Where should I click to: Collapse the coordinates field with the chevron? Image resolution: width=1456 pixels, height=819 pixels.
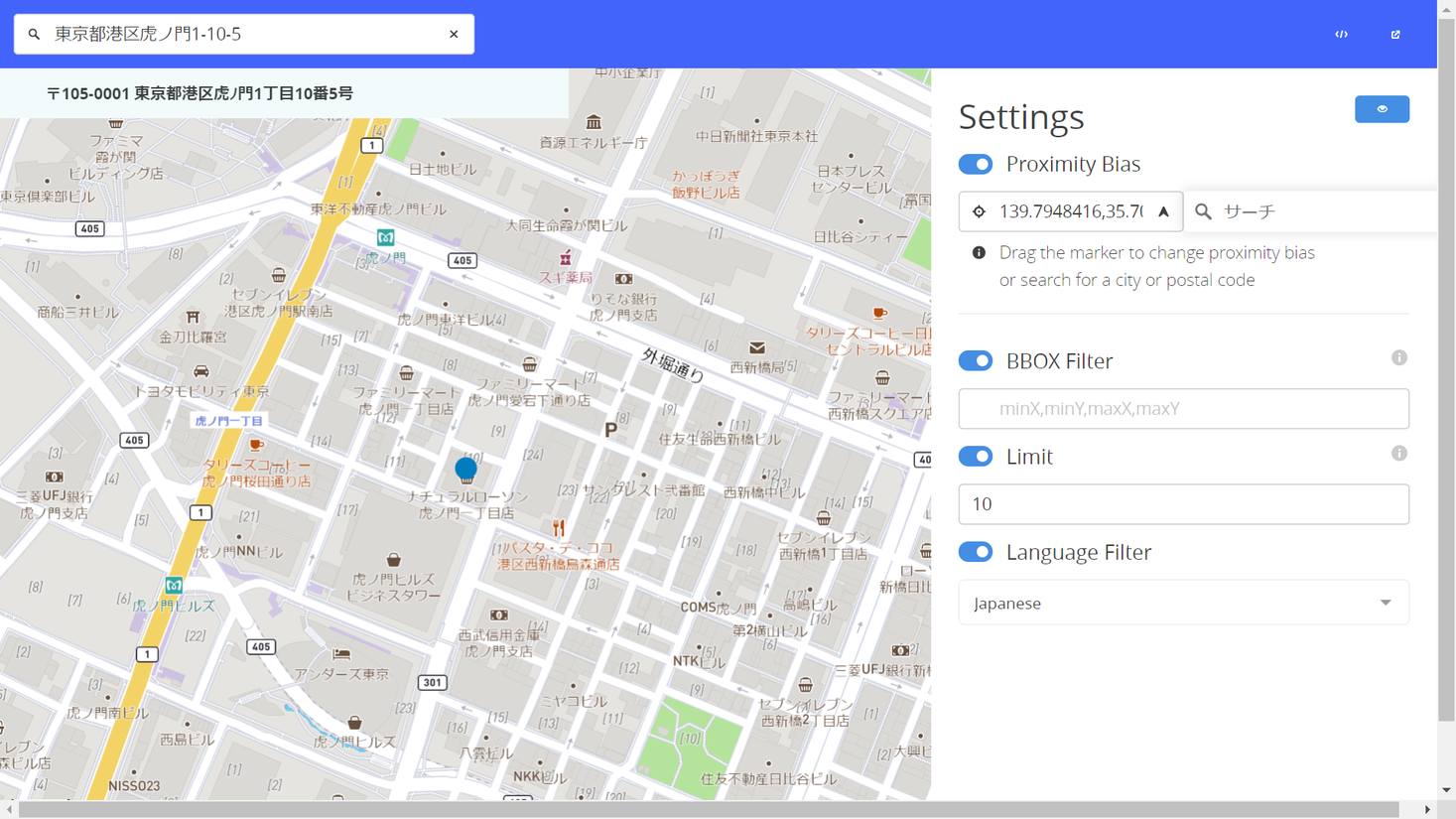[1163, 210]
